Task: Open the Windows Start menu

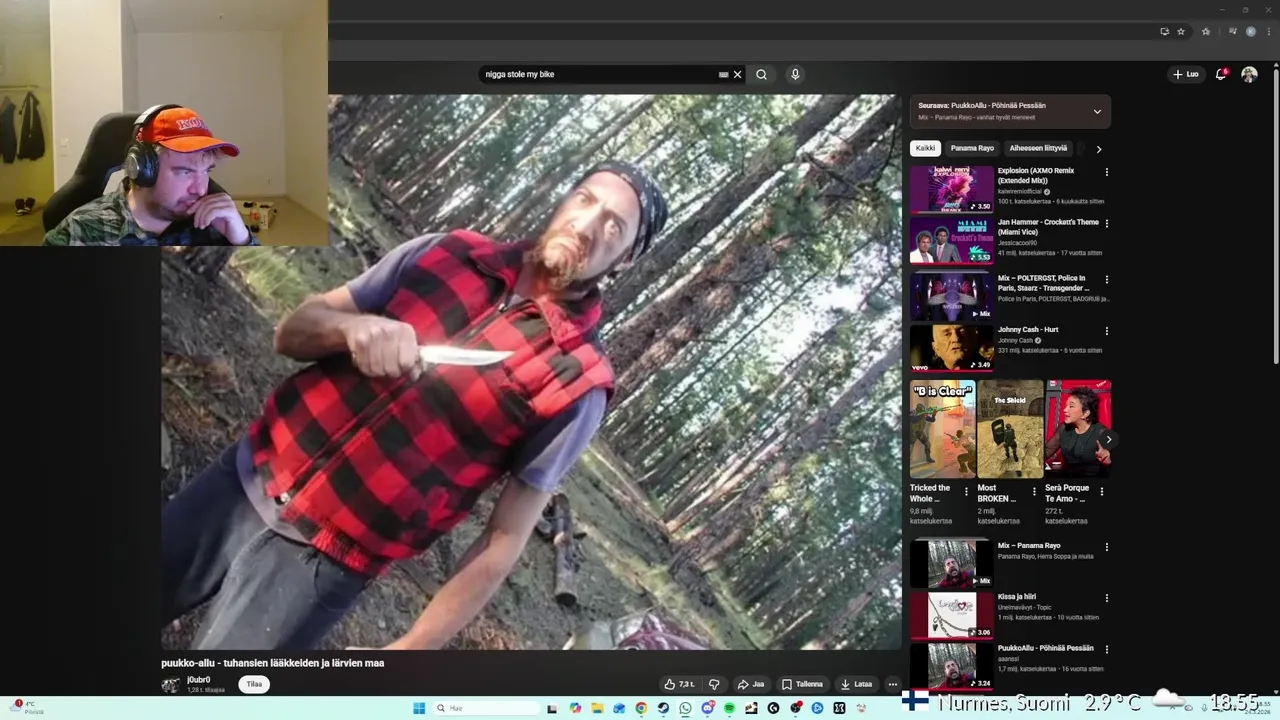Action: 419,708
